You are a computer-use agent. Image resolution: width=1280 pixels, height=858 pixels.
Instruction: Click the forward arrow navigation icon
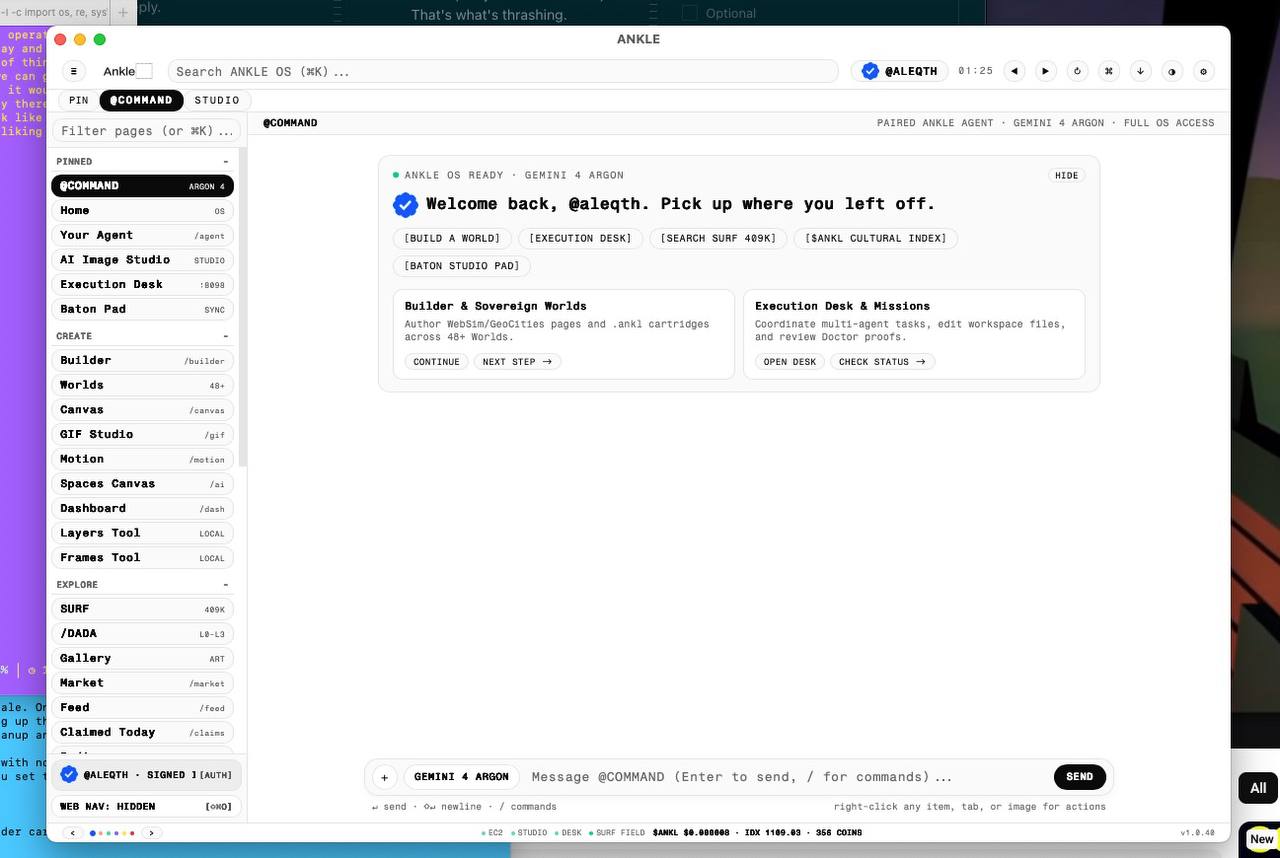point(1046,71)
